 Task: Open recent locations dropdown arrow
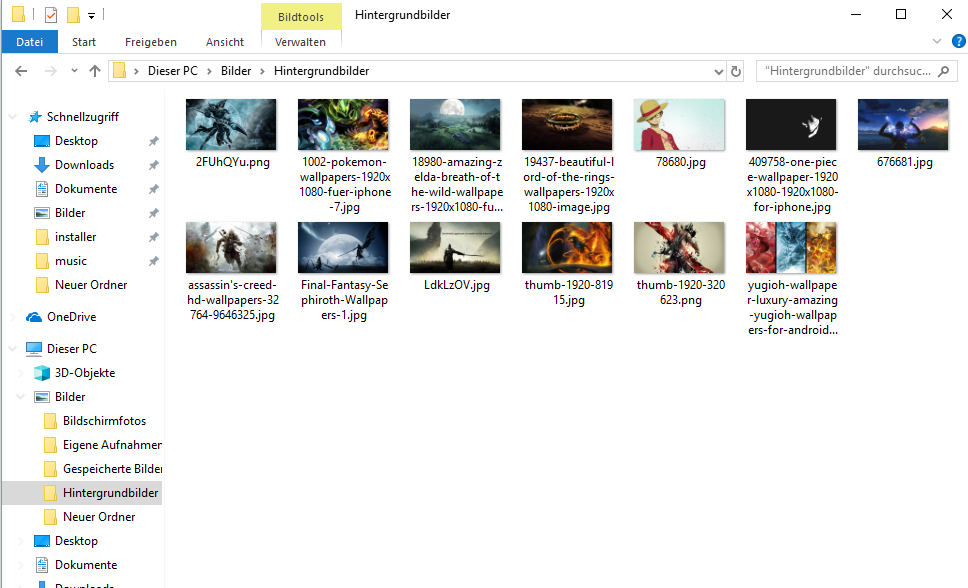point(74,71)
